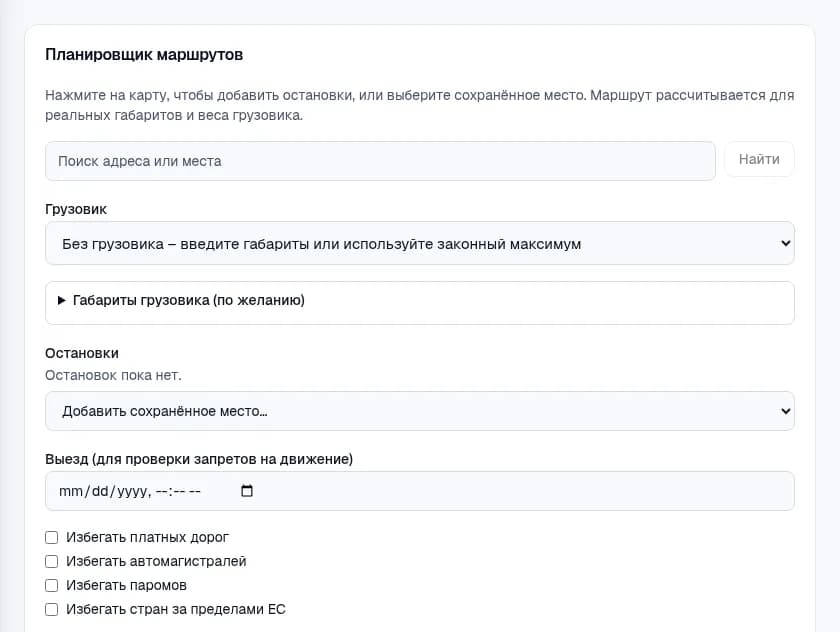
Task: Toggle Избегать автомагистралей checkbox
Action: pos(51,561)
